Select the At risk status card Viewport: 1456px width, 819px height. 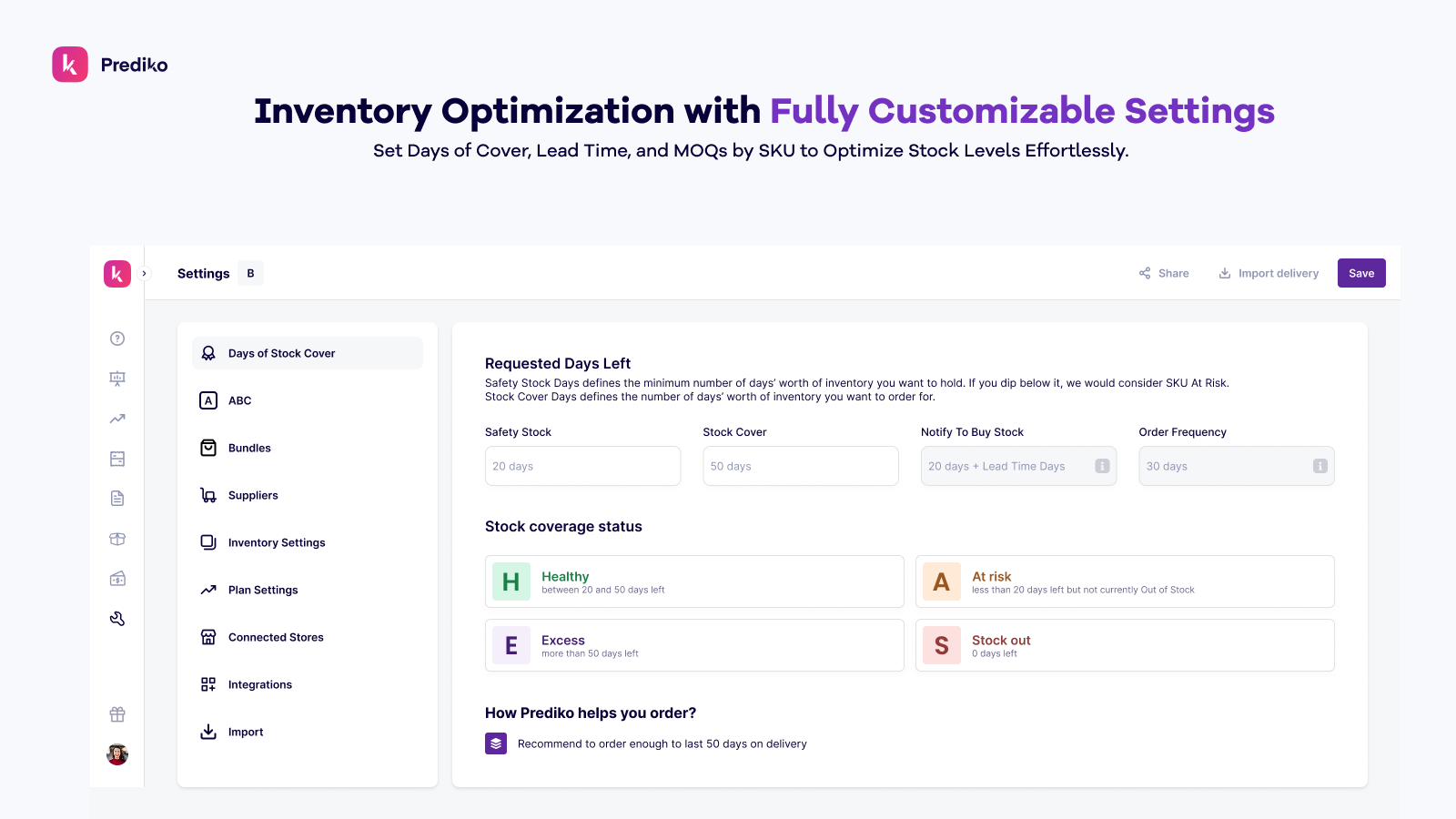pos(1125,581)
